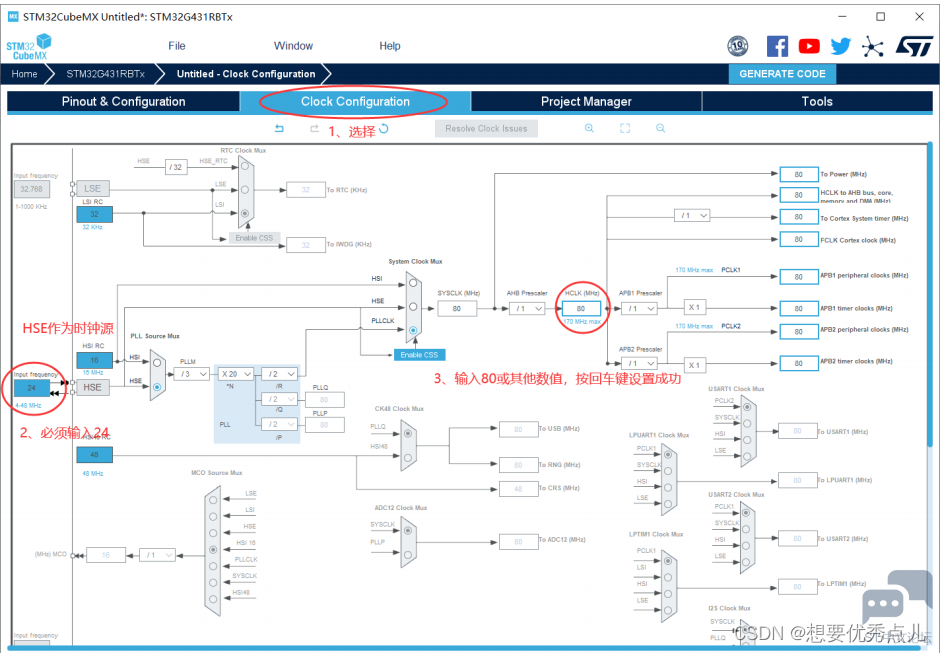The image size is (941, 653).
Task: Open the Help menu
Action: pos(389,46)
